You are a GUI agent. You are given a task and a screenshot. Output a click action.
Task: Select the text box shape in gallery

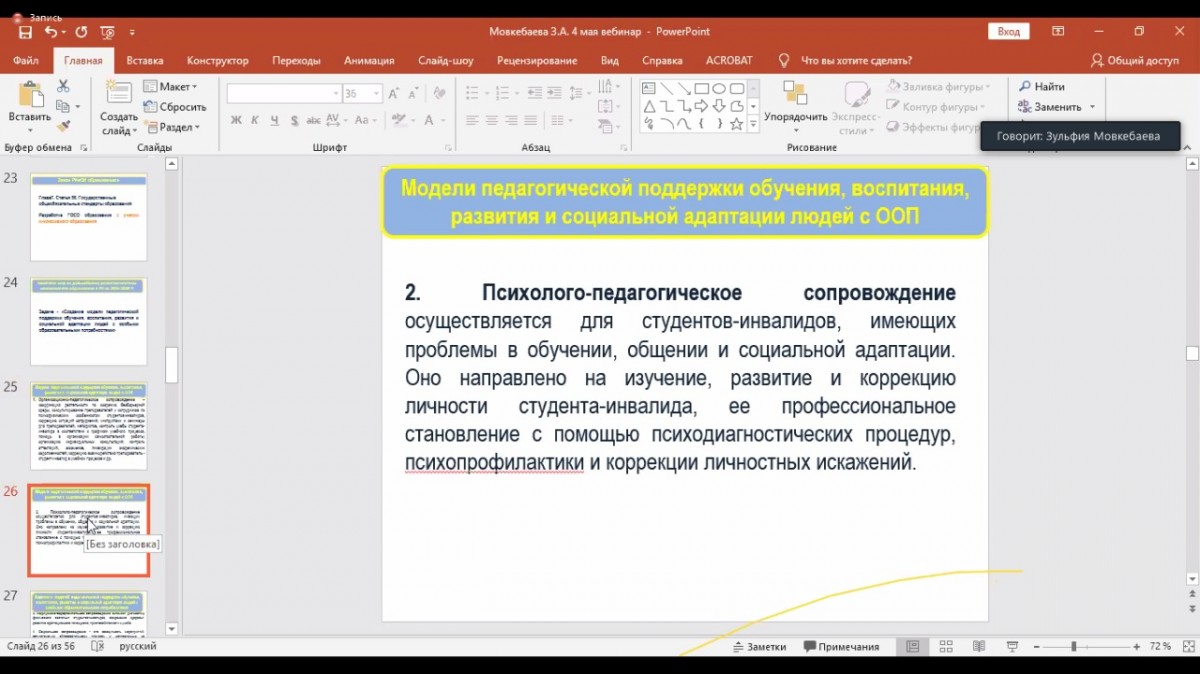coord(648,88)
